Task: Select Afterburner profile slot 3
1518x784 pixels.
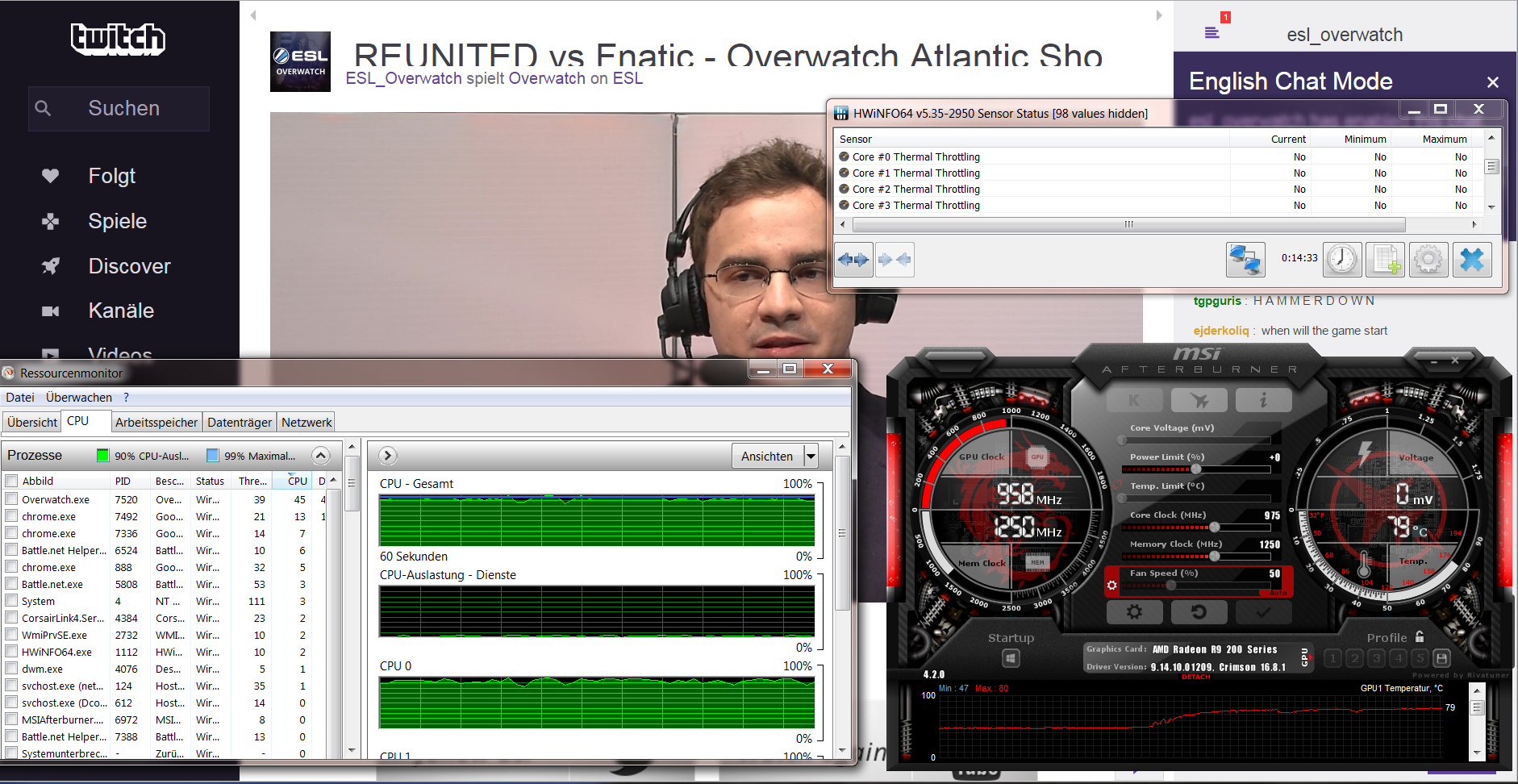Action: [1376, 658]
